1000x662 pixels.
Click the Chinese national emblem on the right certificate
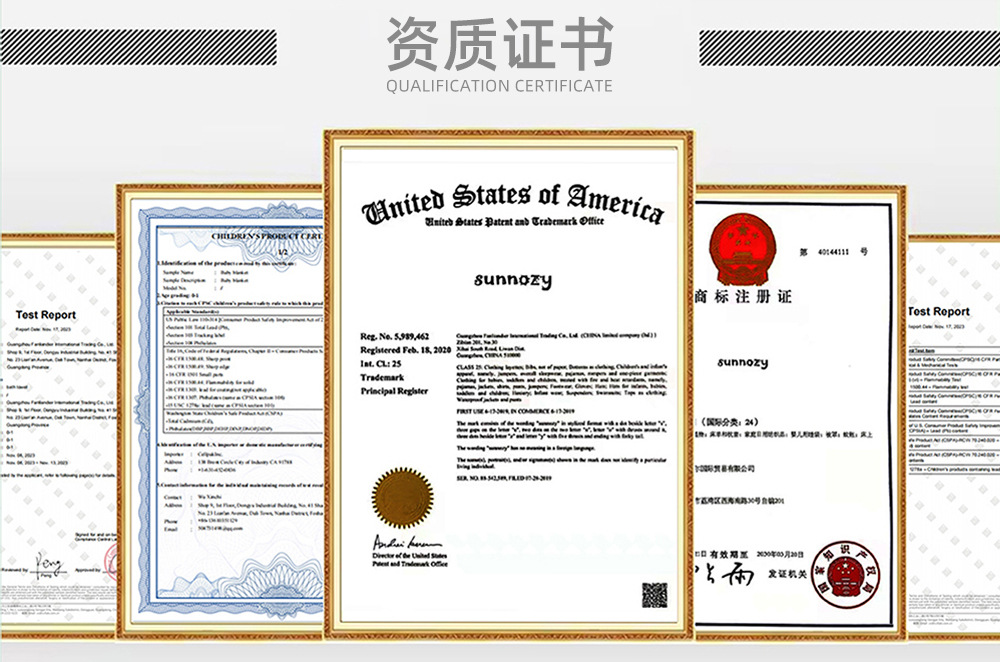[x=742, y=249]
